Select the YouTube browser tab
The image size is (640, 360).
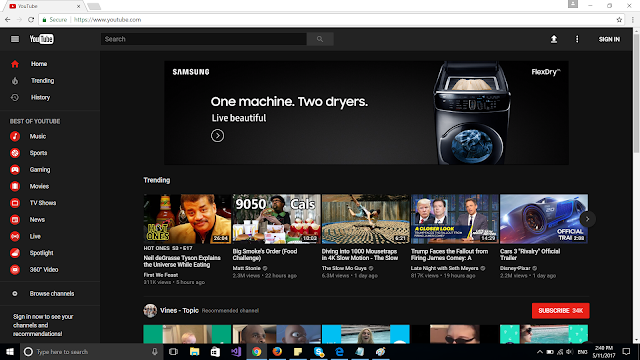pyautogui.click(x=44, y=6)
